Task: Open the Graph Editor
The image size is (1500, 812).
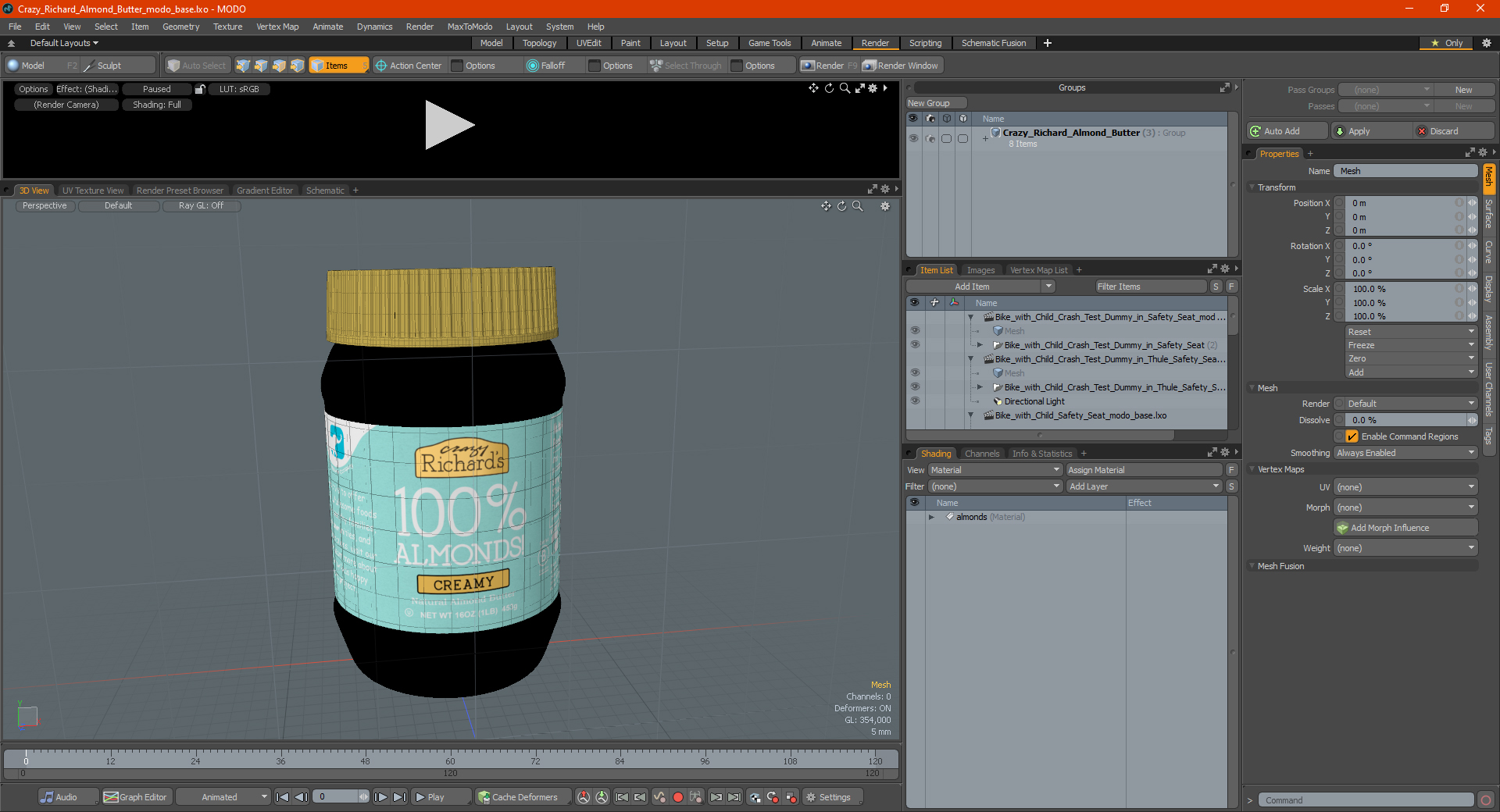Action: click(x=136, y=797)
